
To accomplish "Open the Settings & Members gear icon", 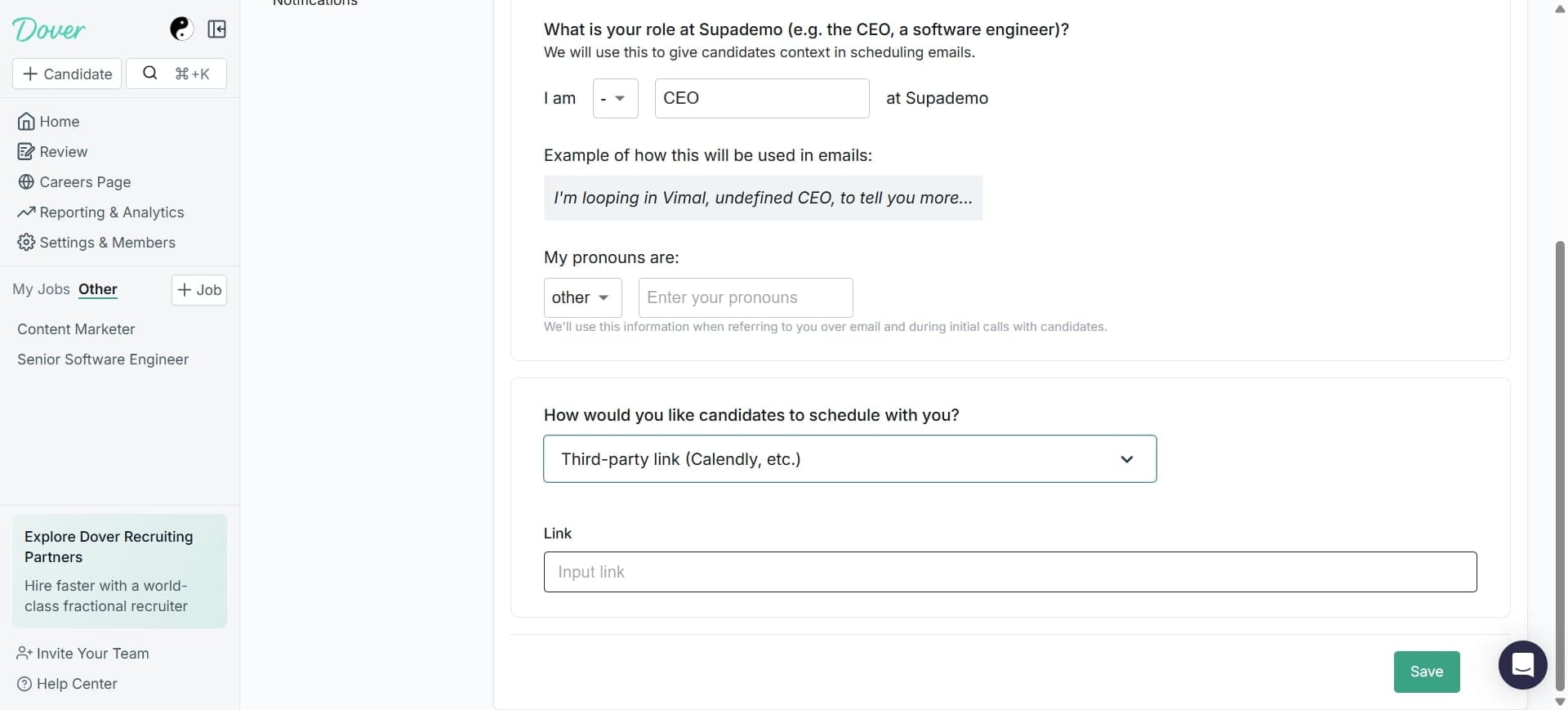I will click(25, 242).
